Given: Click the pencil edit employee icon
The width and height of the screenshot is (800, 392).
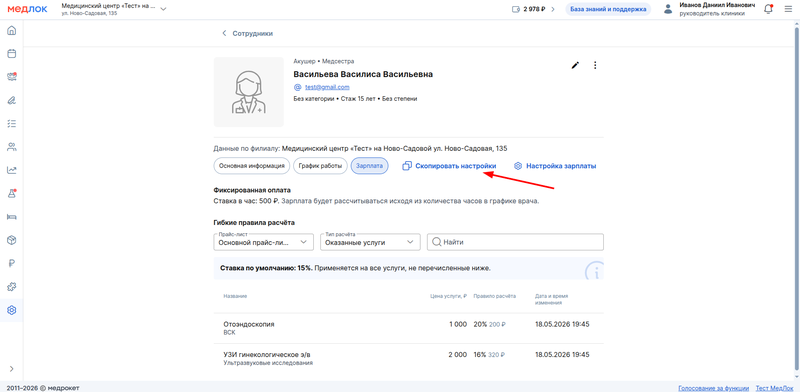Looking at the screenshot, I should [575, 65].
